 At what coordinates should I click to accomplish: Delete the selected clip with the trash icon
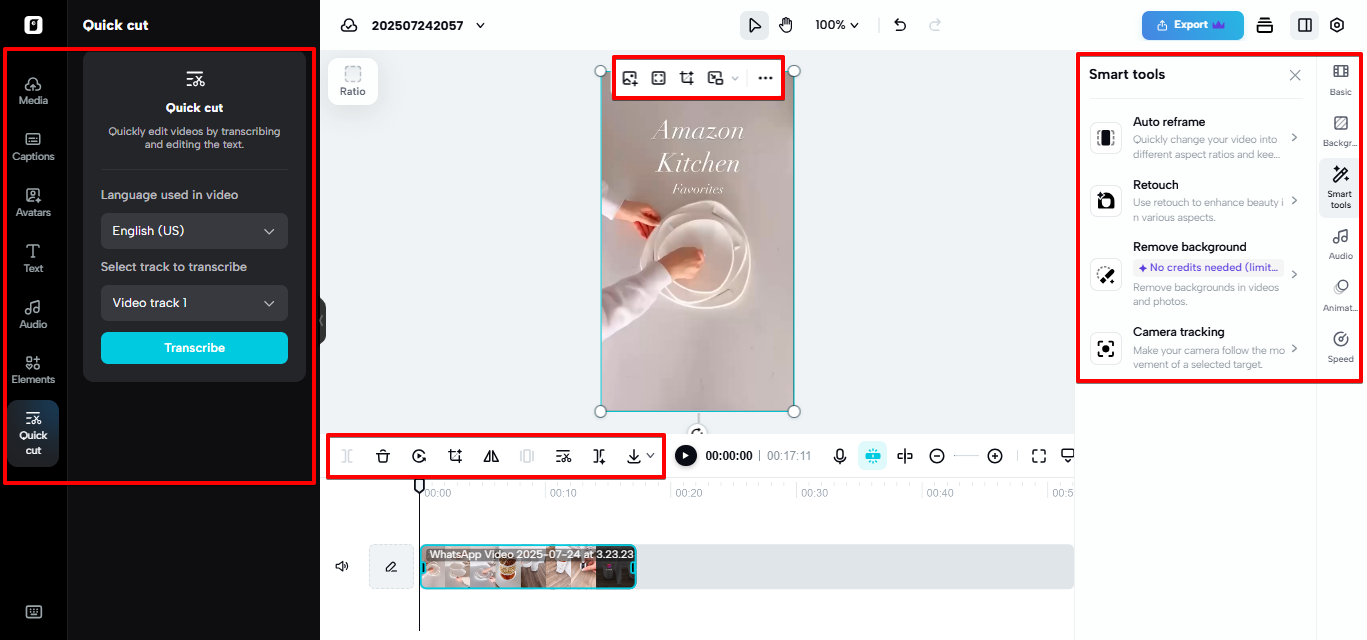pos(383,455)
